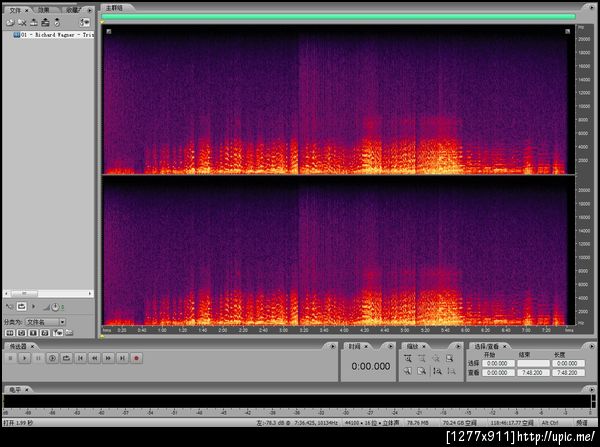Screen dimensions: 600x447
Task: Toggle Show Video Files filter button
Action: click(x=33, y=333)
